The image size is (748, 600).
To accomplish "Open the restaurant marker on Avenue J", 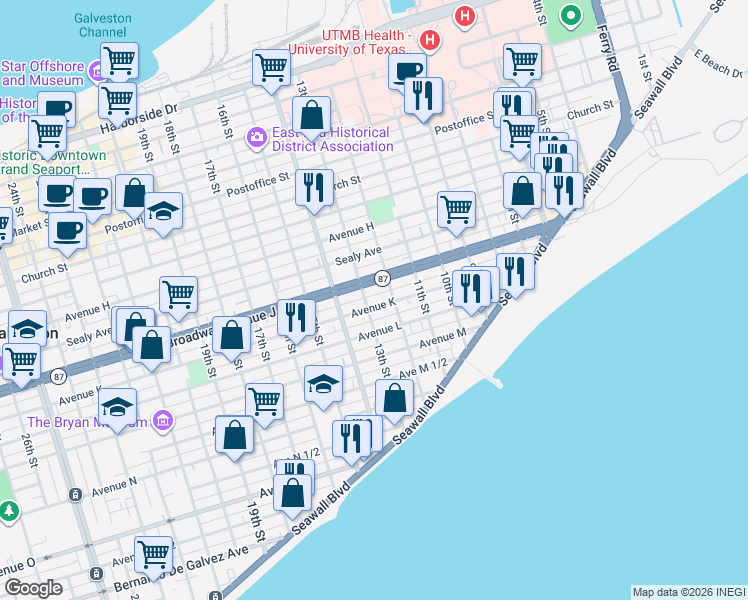I will point(296,318).
